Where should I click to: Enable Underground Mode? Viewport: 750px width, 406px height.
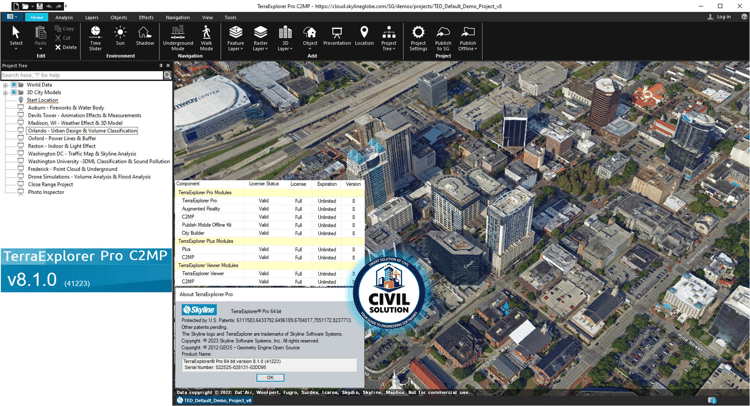[178, 38]
